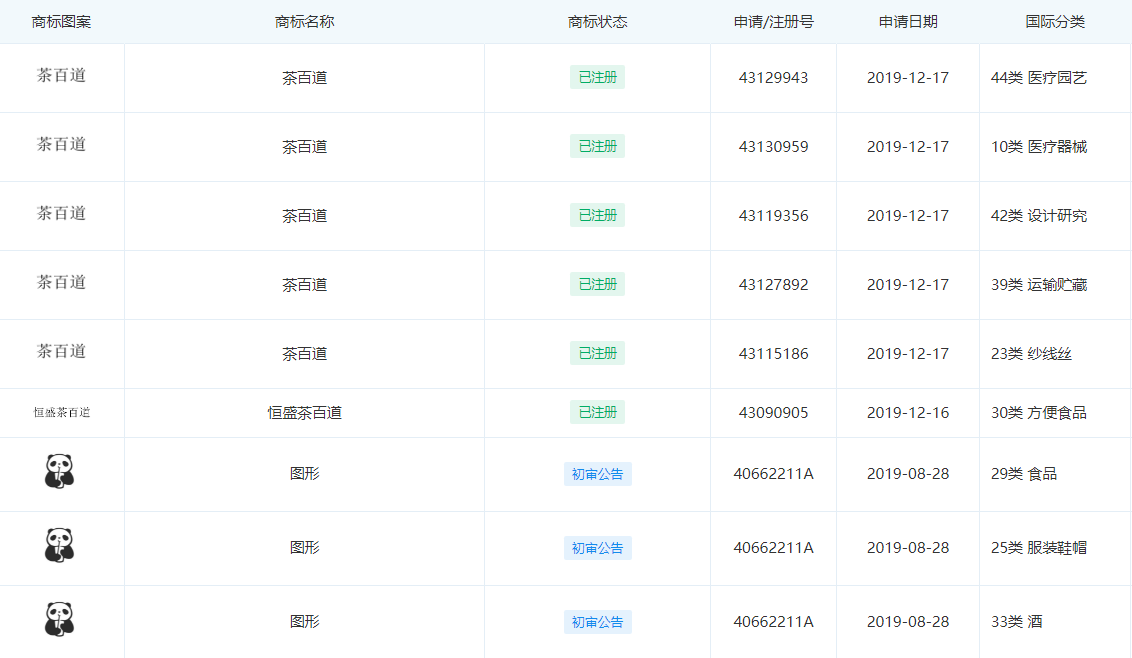Click date 2019-12-17 in row 43129943
The height and width of the screenshot is (658, 1132).
(907, 78)
